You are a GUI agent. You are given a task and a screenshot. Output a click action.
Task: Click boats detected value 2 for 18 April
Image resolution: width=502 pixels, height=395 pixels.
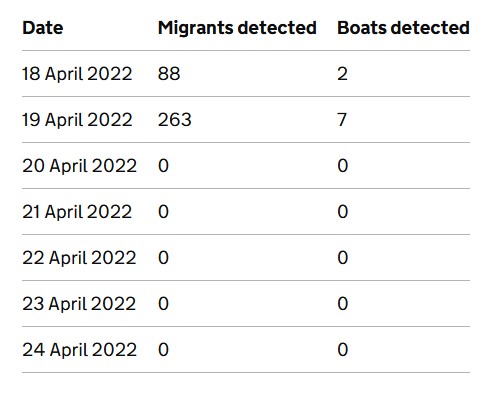point(342,74)
